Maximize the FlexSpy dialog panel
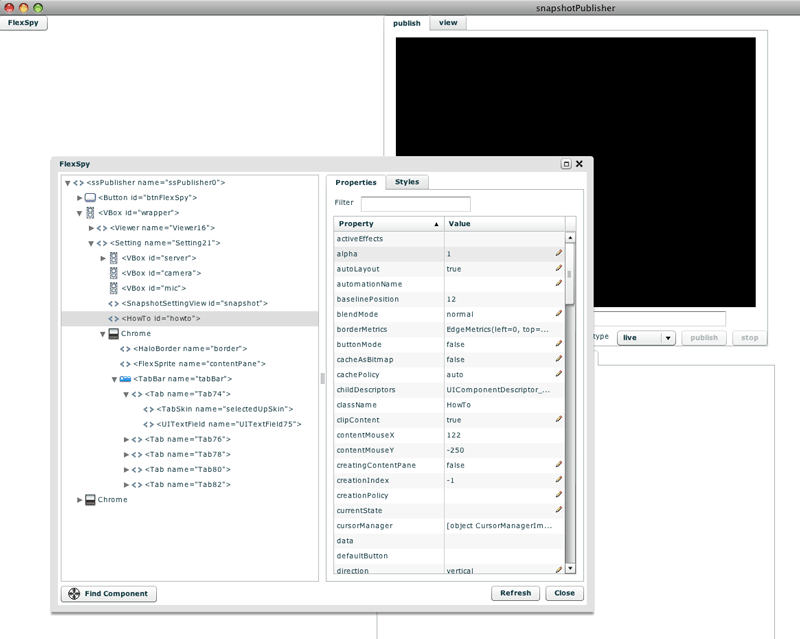This screenshot has height=639, width=800. click(x=566, y=164)
